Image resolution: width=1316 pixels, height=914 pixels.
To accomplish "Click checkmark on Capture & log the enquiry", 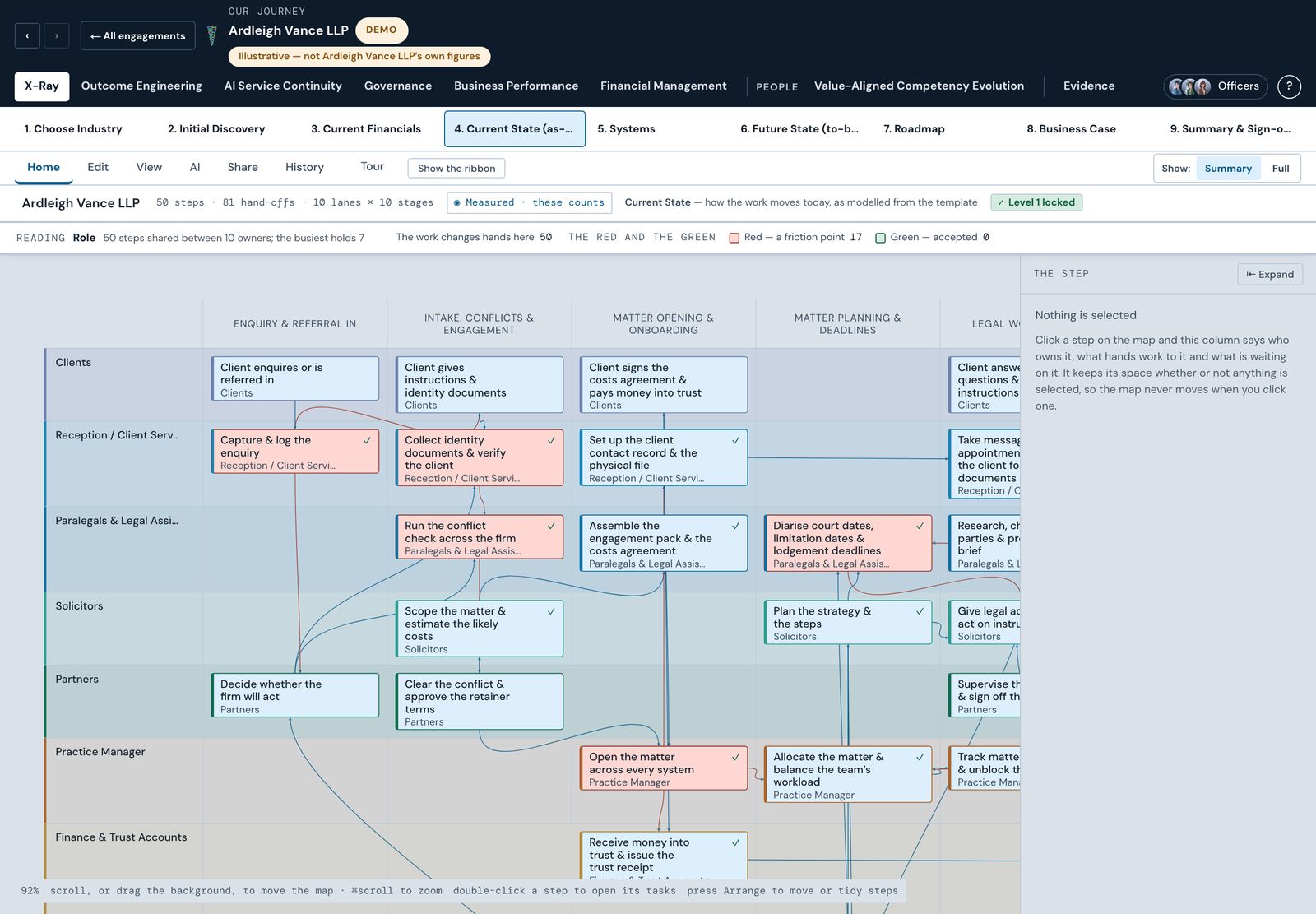I will click(367, 440).
